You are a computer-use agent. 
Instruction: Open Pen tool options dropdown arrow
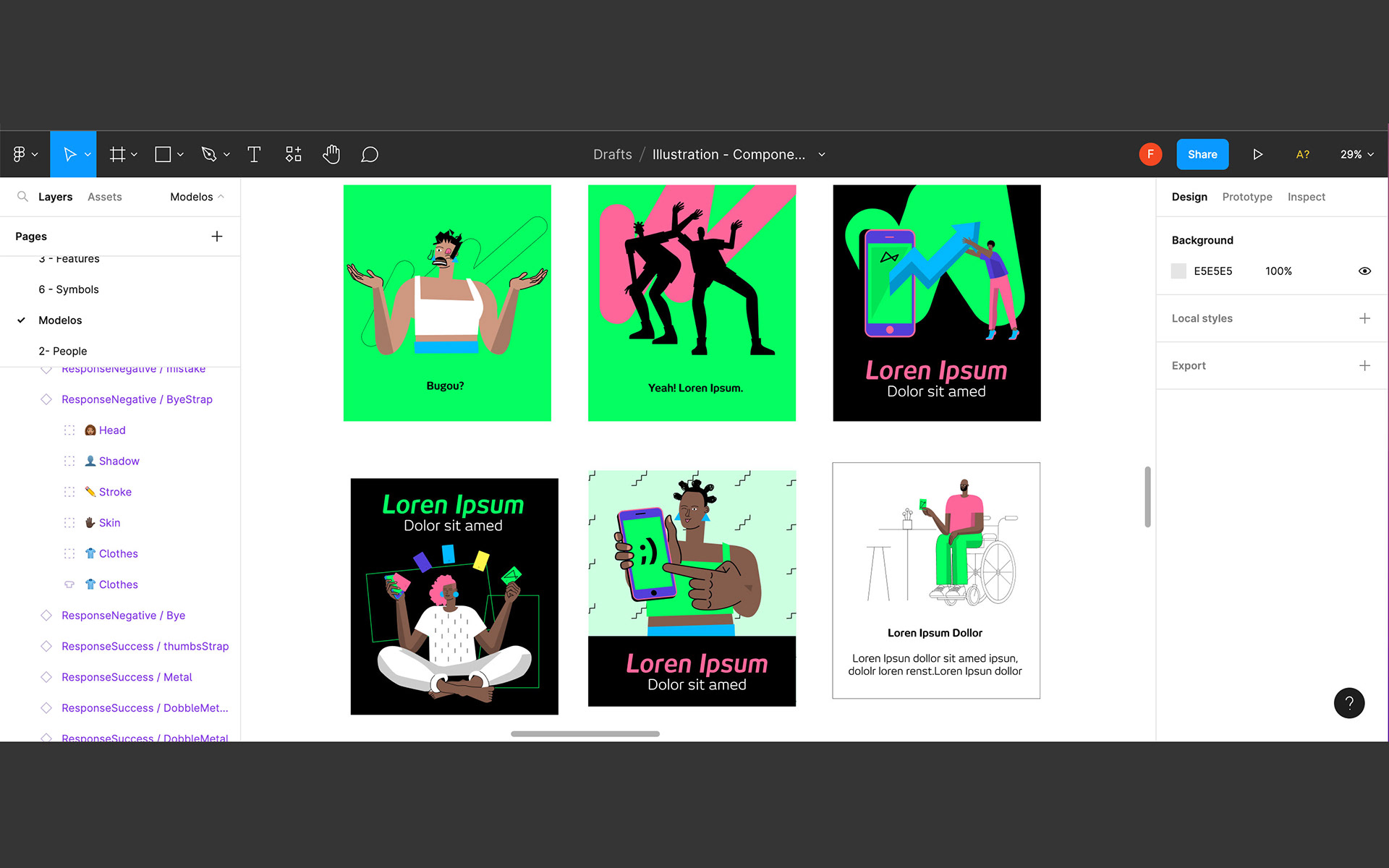(226, 155)
